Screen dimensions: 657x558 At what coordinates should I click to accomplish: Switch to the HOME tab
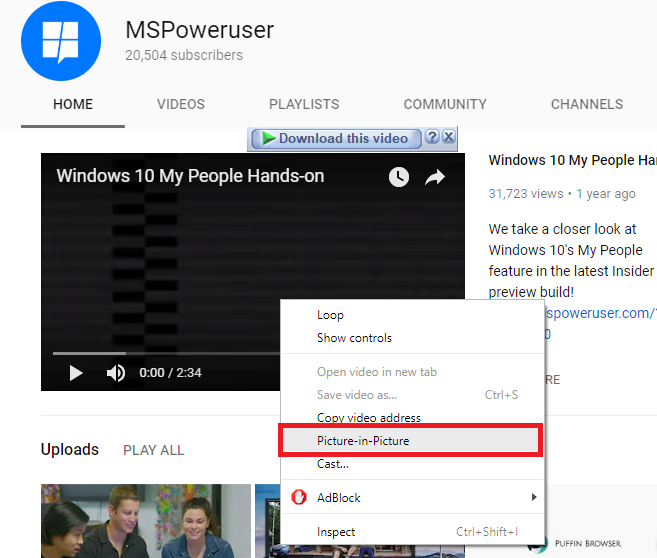point(73,104)
